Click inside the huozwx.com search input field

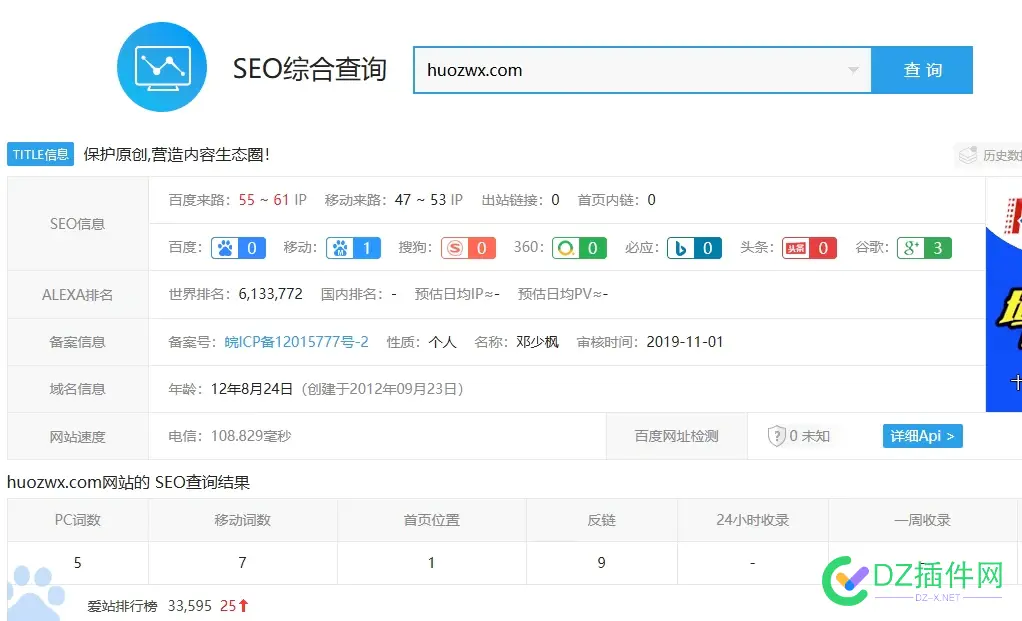pos(560,70)
